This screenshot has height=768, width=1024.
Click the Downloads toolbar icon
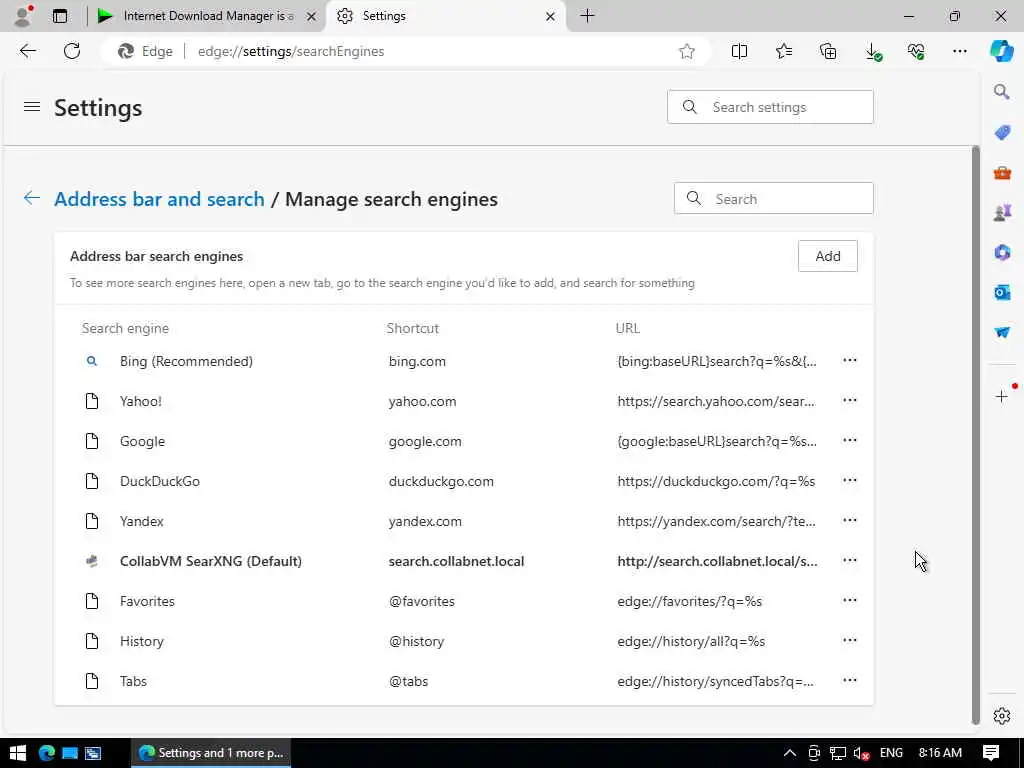[873, 51]
